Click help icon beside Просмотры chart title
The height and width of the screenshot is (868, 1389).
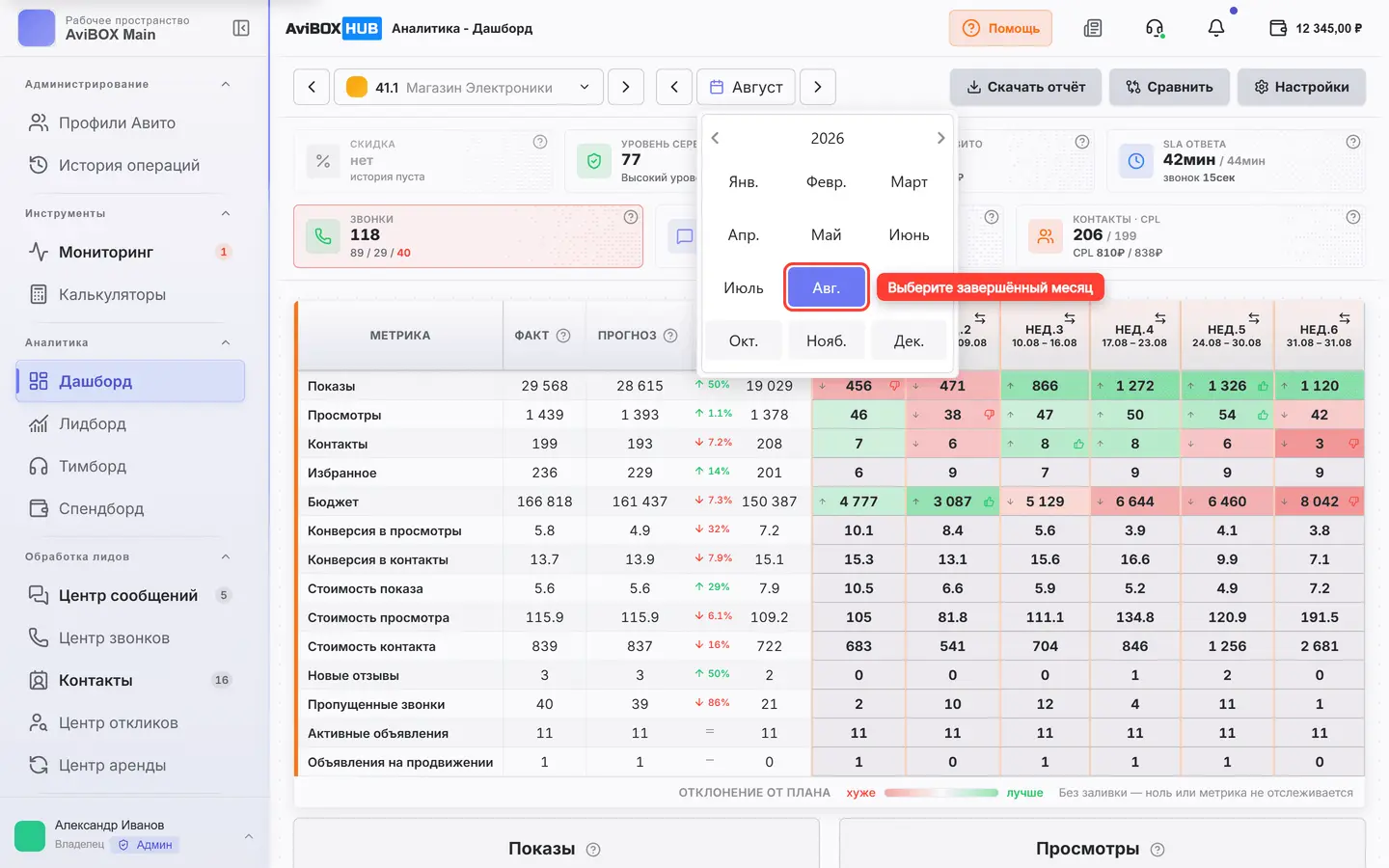coord(1157,850)
